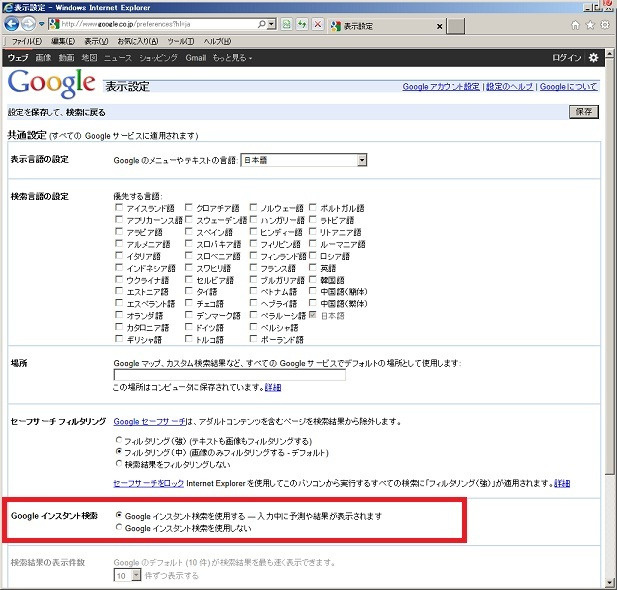Click the browser Forward arrow button
This screenshot has height=590, width=617.
tap(28, 24)
